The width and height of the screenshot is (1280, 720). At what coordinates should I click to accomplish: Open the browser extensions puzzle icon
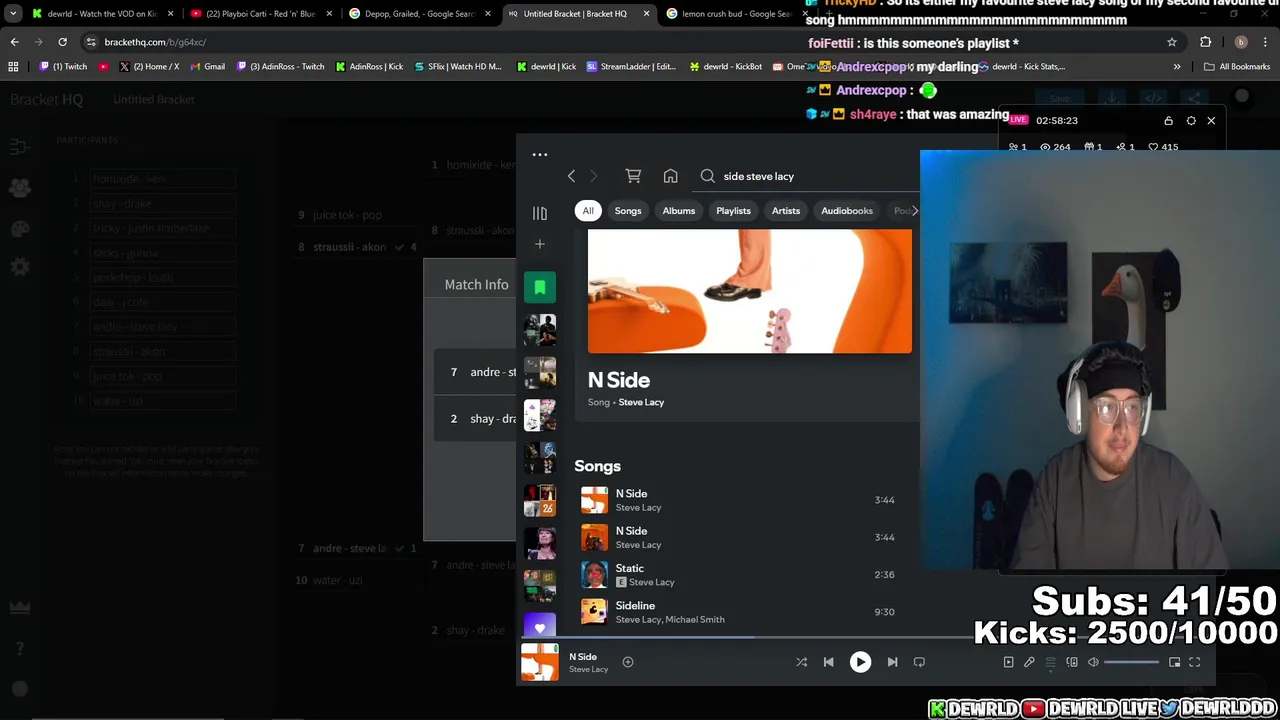point(1205,42)
